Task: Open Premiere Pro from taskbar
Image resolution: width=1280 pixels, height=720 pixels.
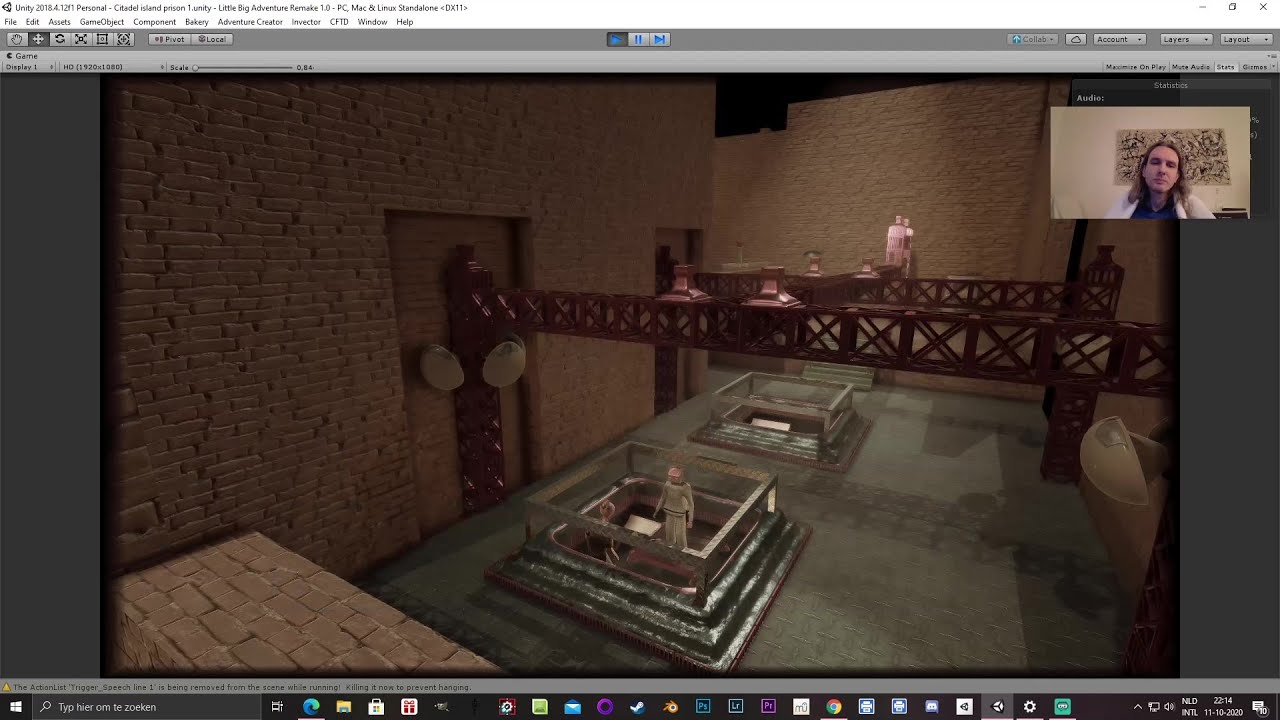Action: (x=768, y=707)
